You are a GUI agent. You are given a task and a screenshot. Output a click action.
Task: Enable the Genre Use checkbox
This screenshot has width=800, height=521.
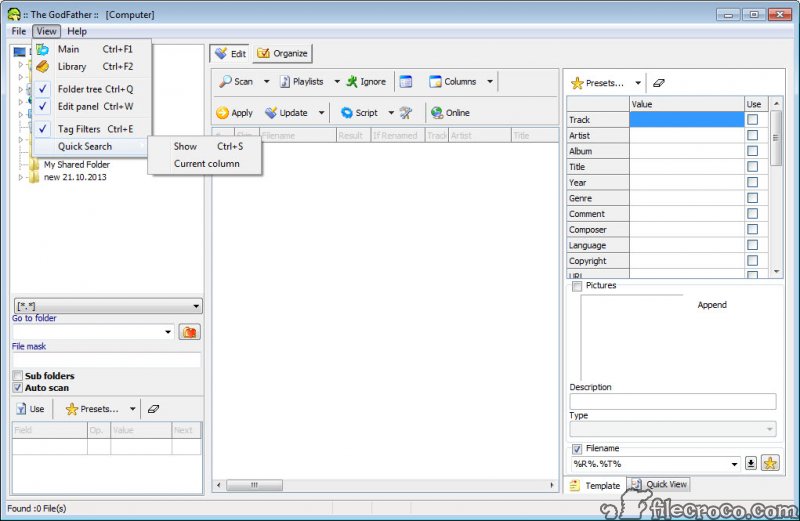pyautogui.click(x=752, y=198)
